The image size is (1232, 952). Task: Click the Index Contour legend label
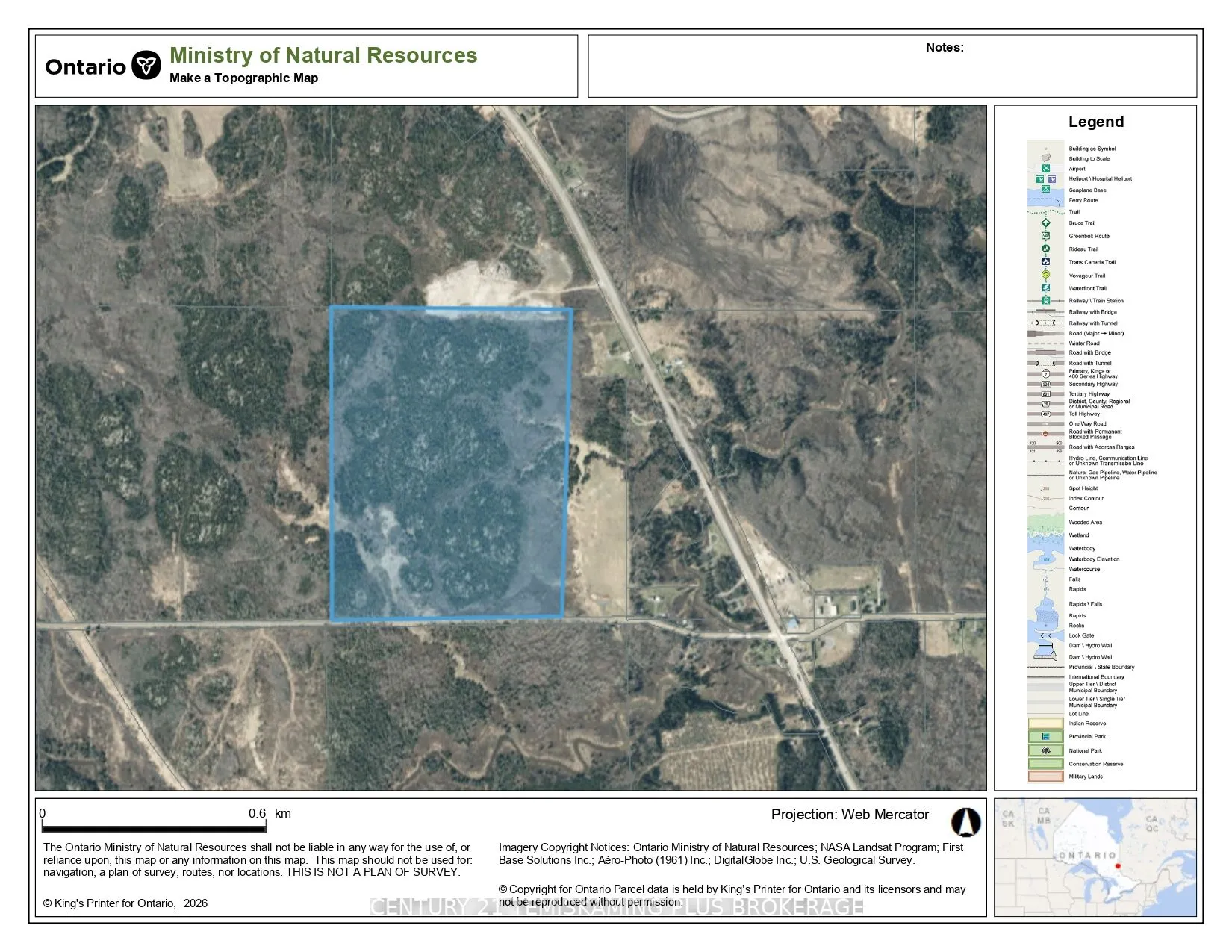[1086, 498]
